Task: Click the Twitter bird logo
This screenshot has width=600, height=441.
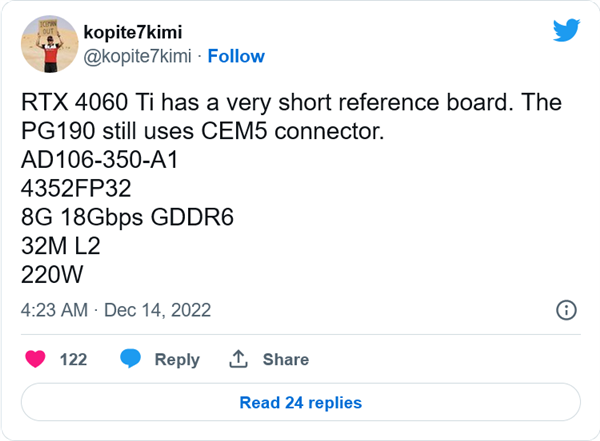Action: click(566, 30)
